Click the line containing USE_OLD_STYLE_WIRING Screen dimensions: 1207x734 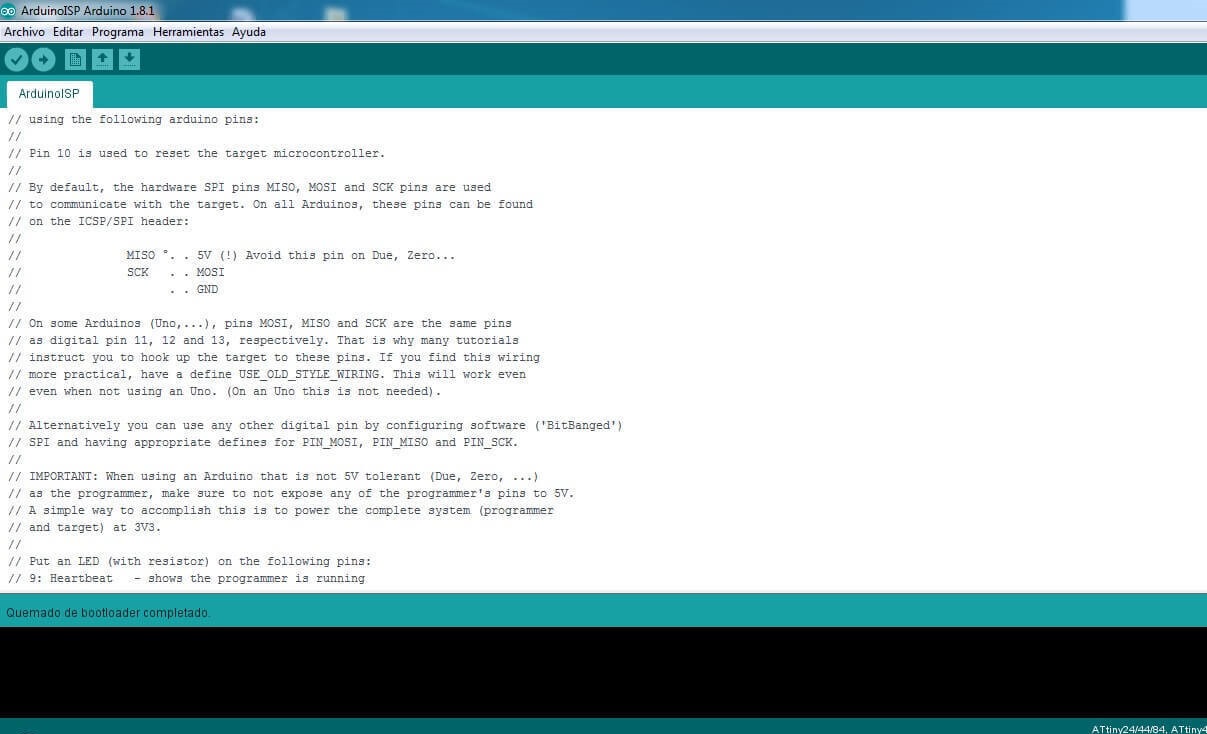267,374
